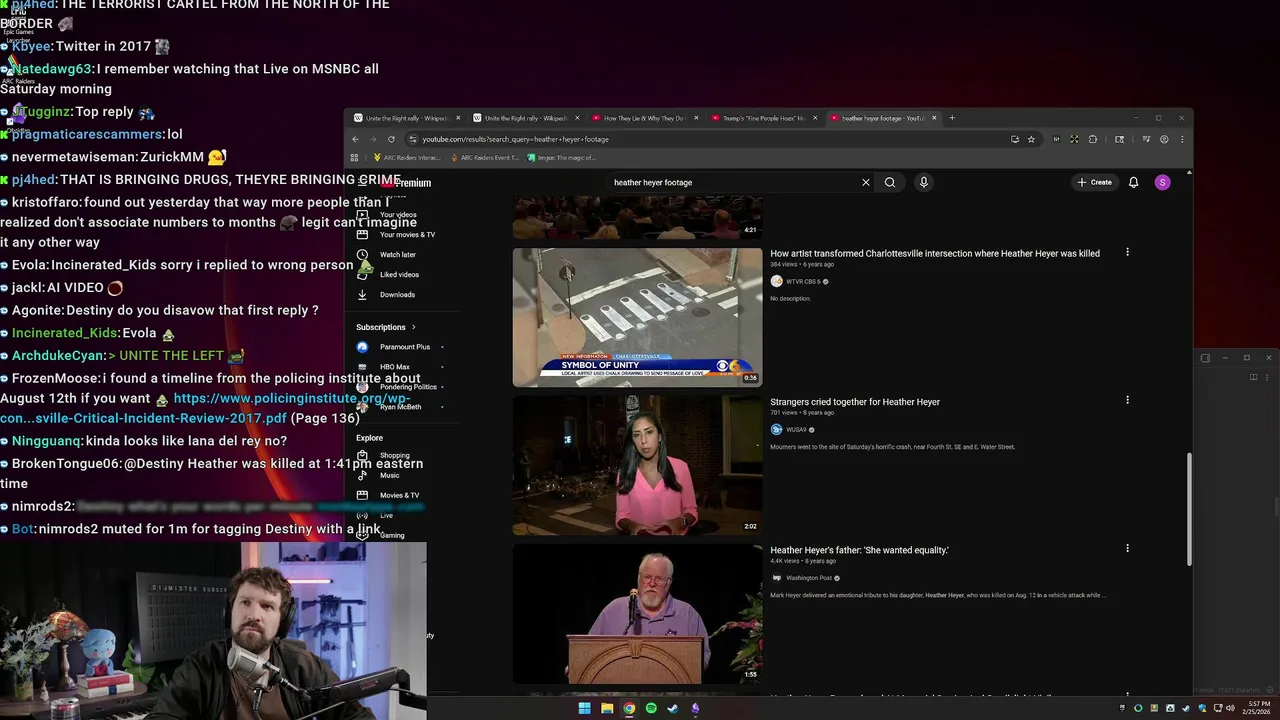Click the Windows Start button in the taskbar
Viewport: 1280px width, 720px height.
click(x=584, y=708)
